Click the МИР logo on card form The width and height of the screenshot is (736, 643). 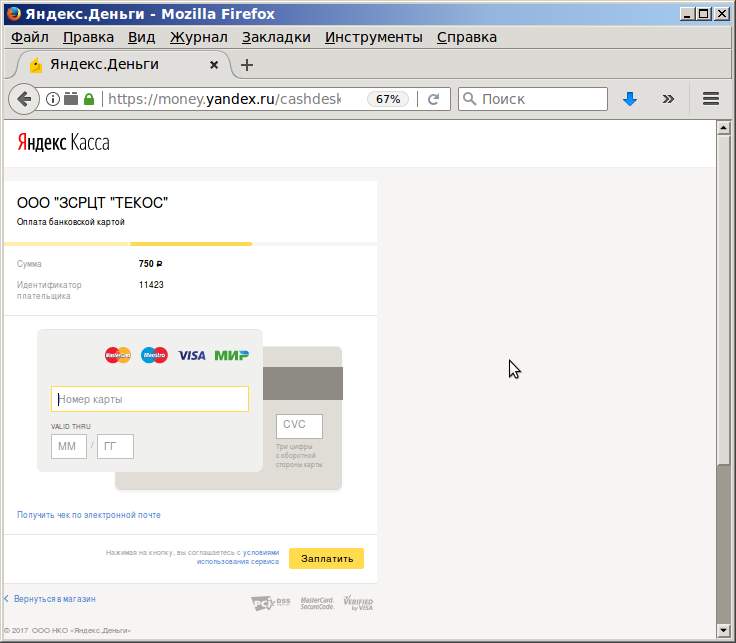point(231,355)
